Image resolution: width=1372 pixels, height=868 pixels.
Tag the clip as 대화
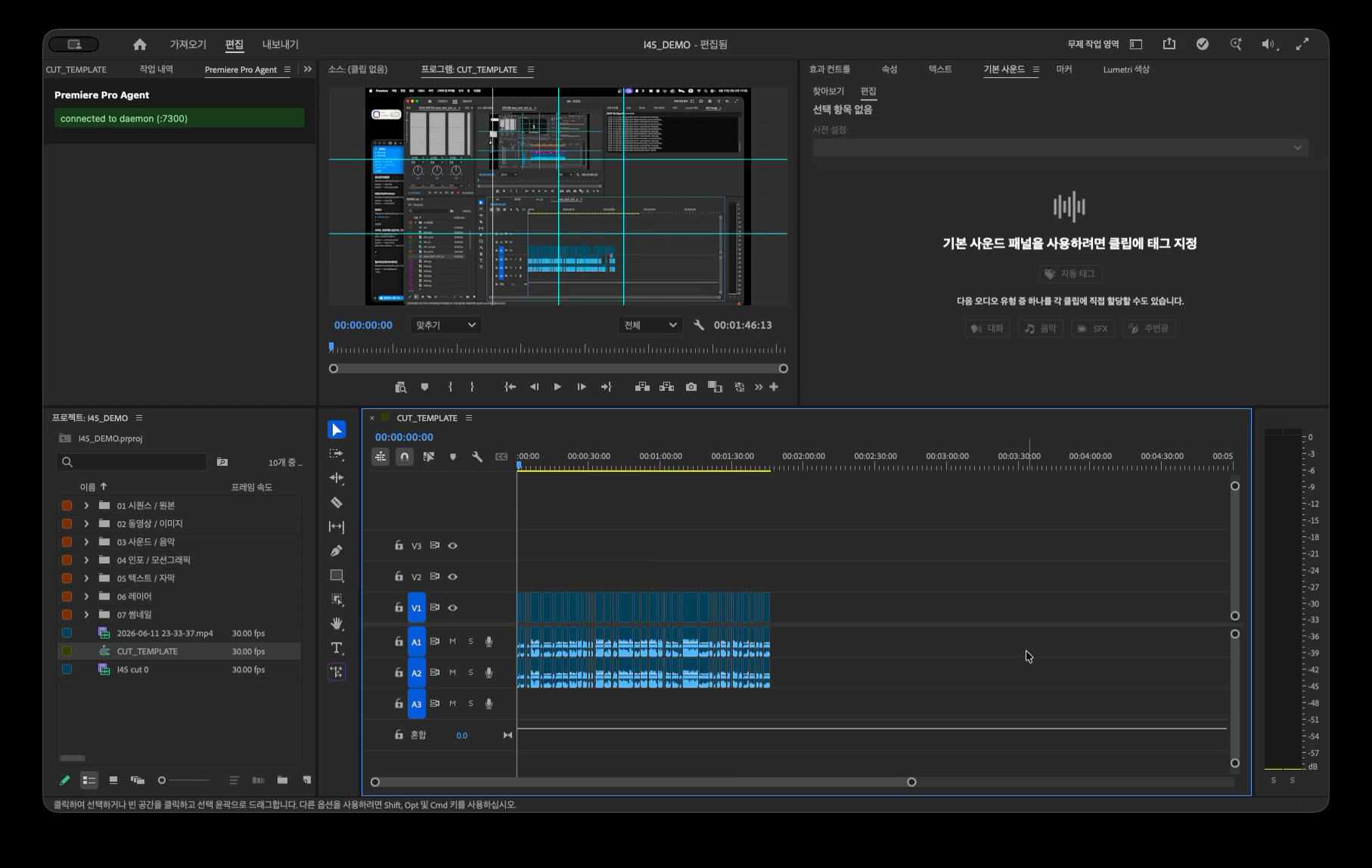pos(987,328)
